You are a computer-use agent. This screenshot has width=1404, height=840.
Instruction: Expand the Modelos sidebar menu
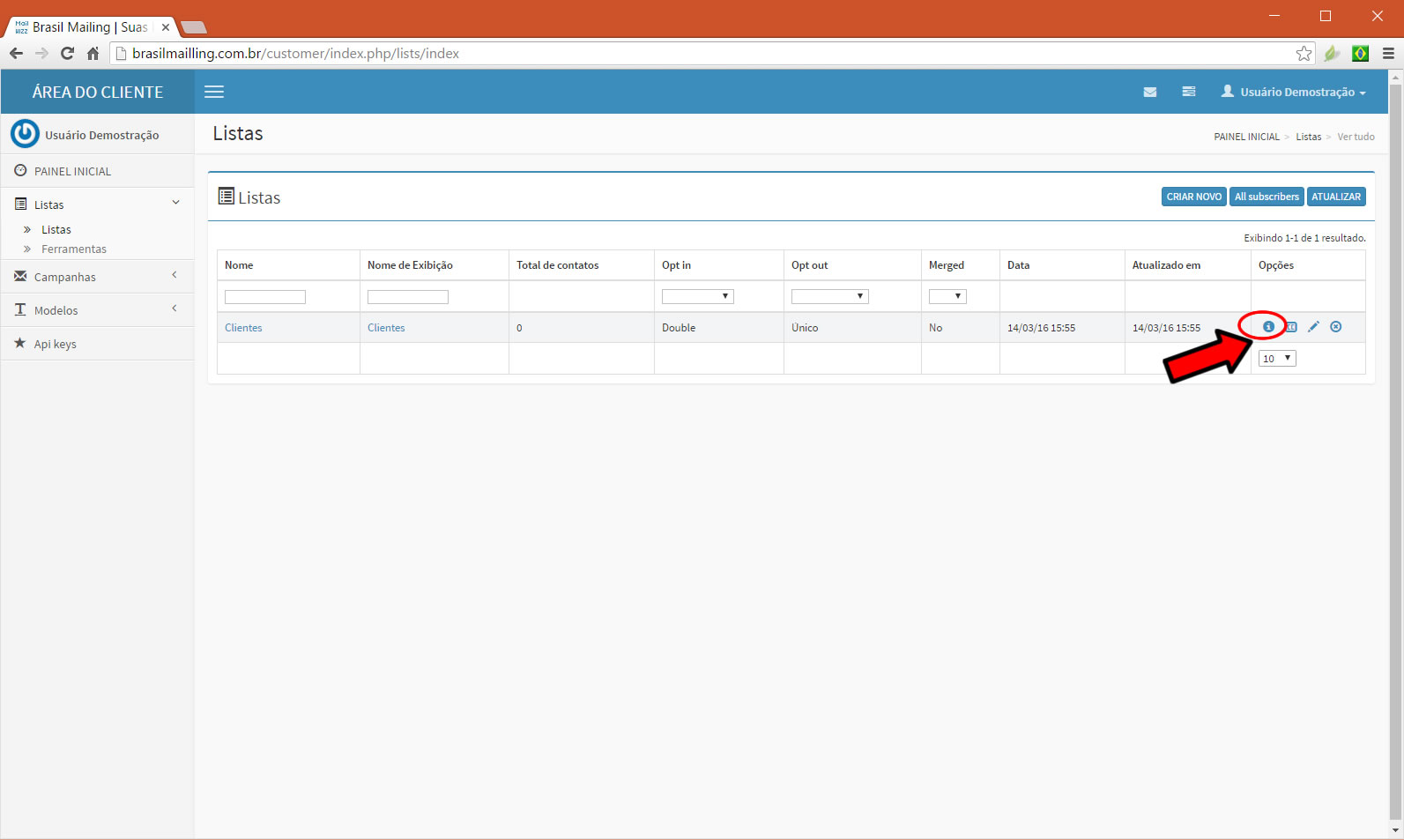[x=98, y=310]
